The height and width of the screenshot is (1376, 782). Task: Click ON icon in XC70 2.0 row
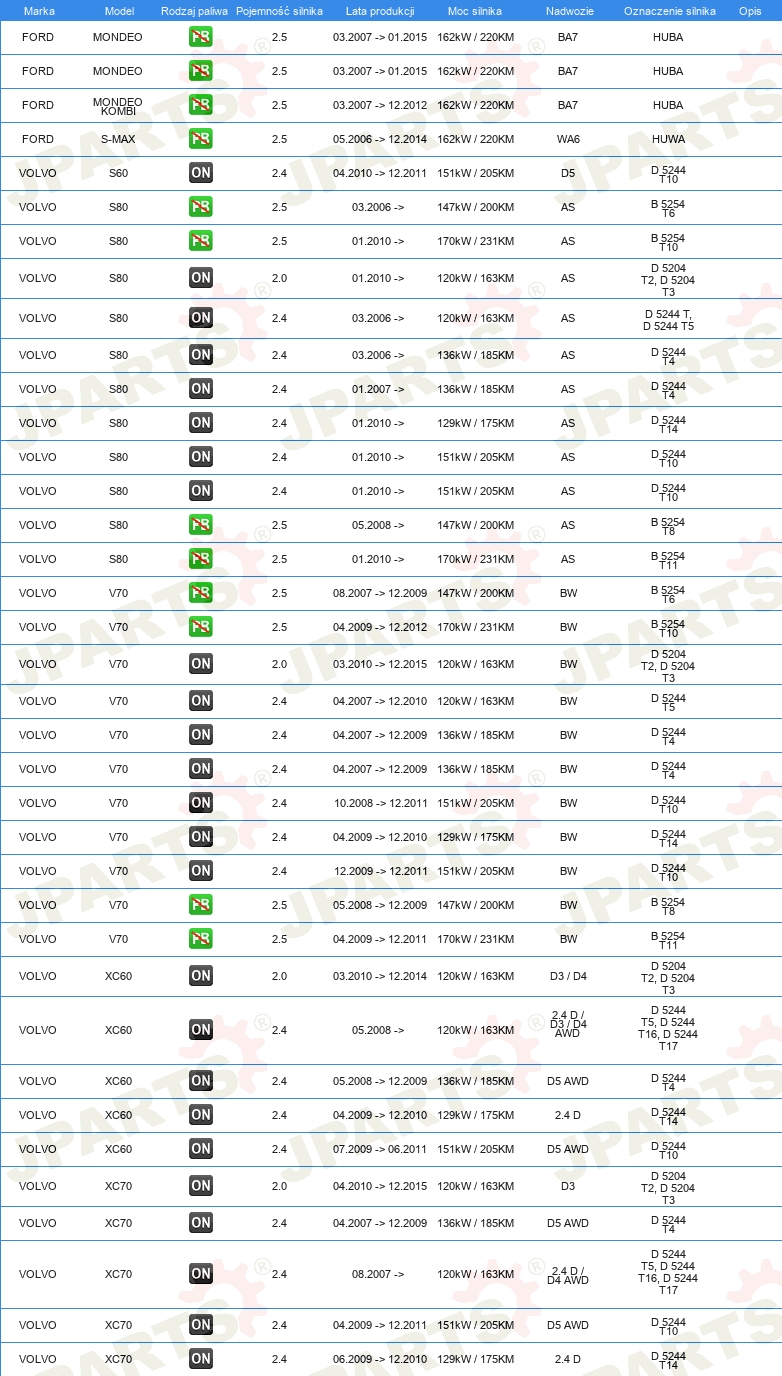(x=201, y=1186)
